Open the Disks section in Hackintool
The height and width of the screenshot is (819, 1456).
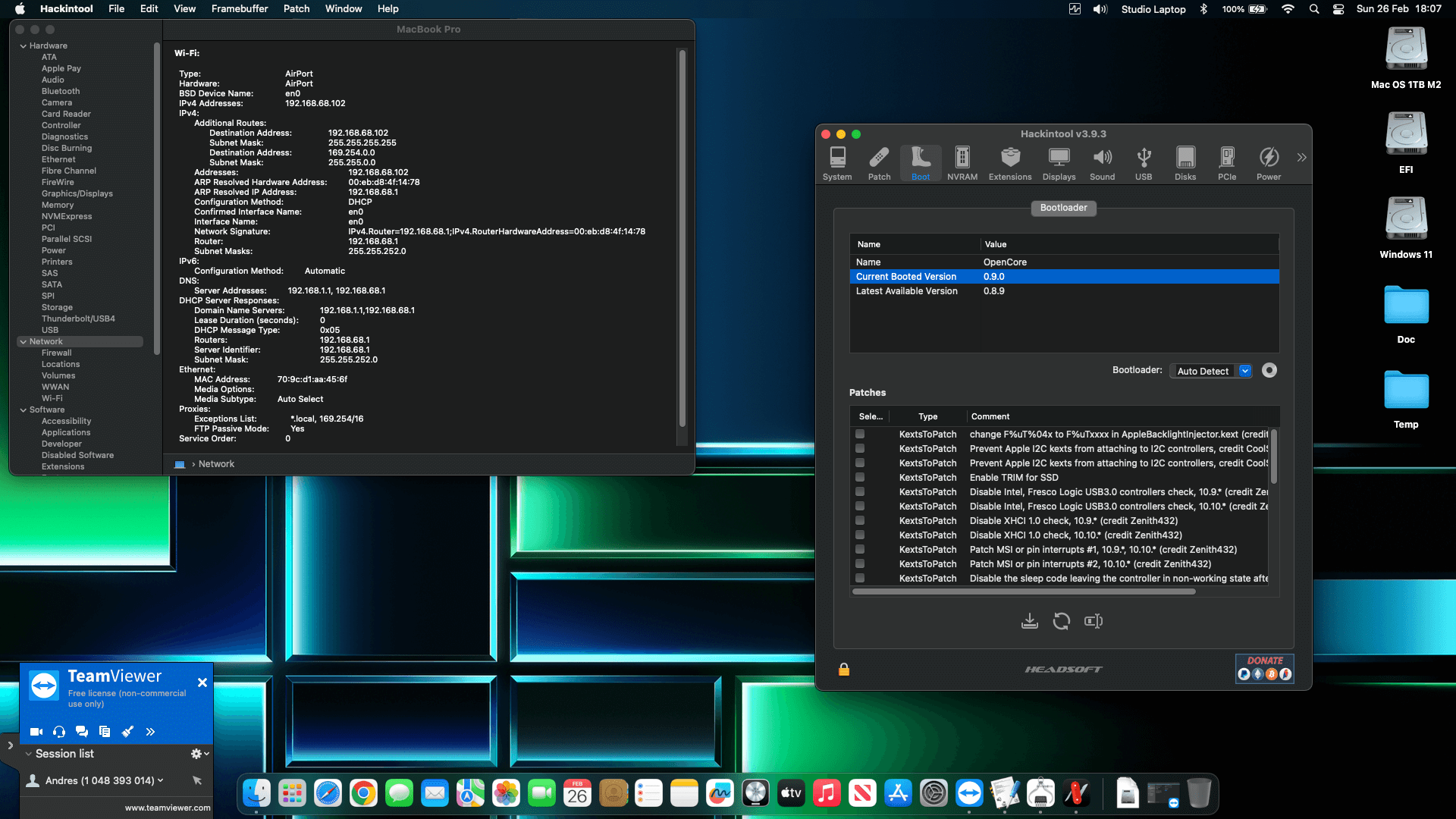(x=1185, y=163)
